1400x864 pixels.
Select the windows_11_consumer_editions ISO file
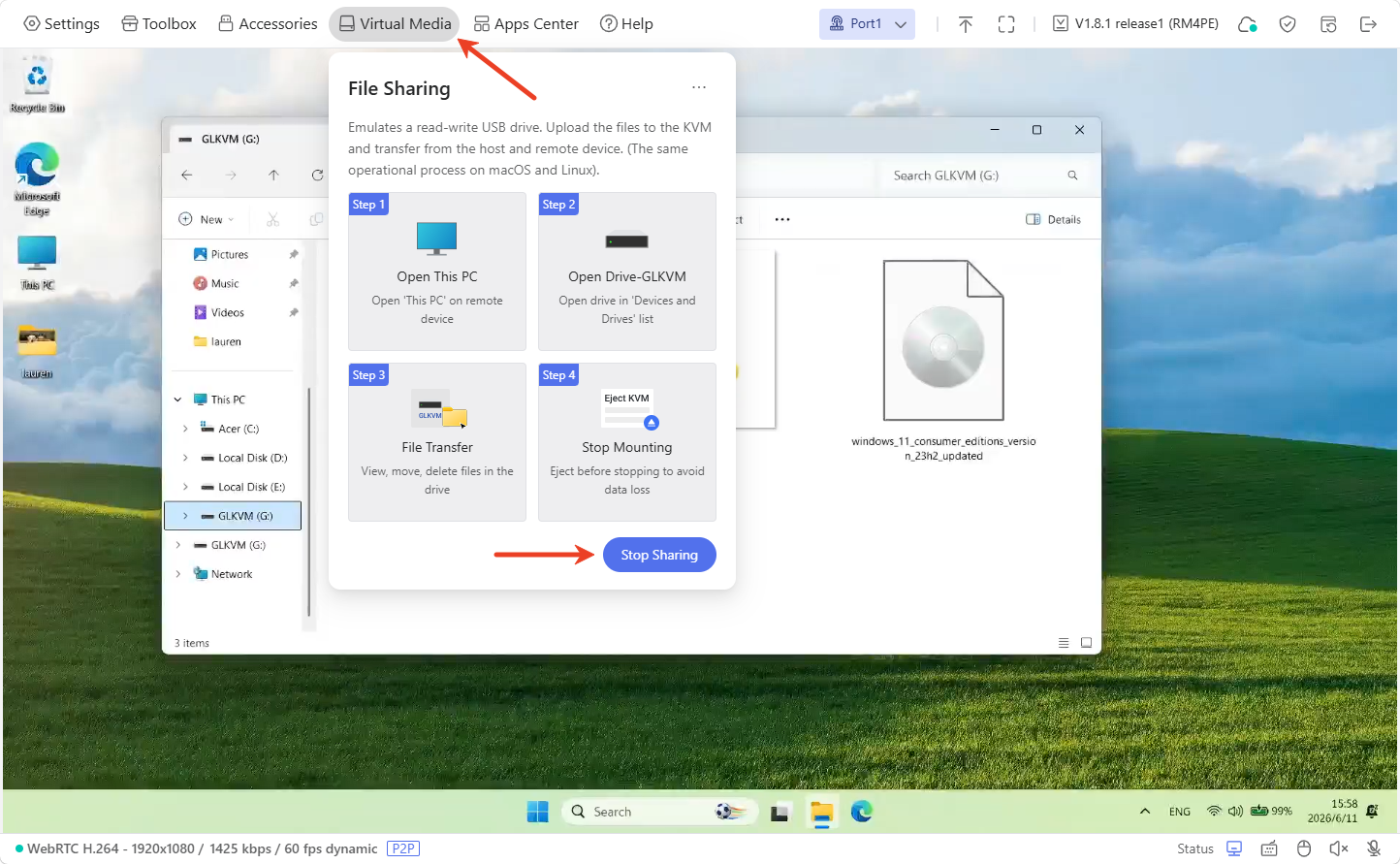[943, 360]
